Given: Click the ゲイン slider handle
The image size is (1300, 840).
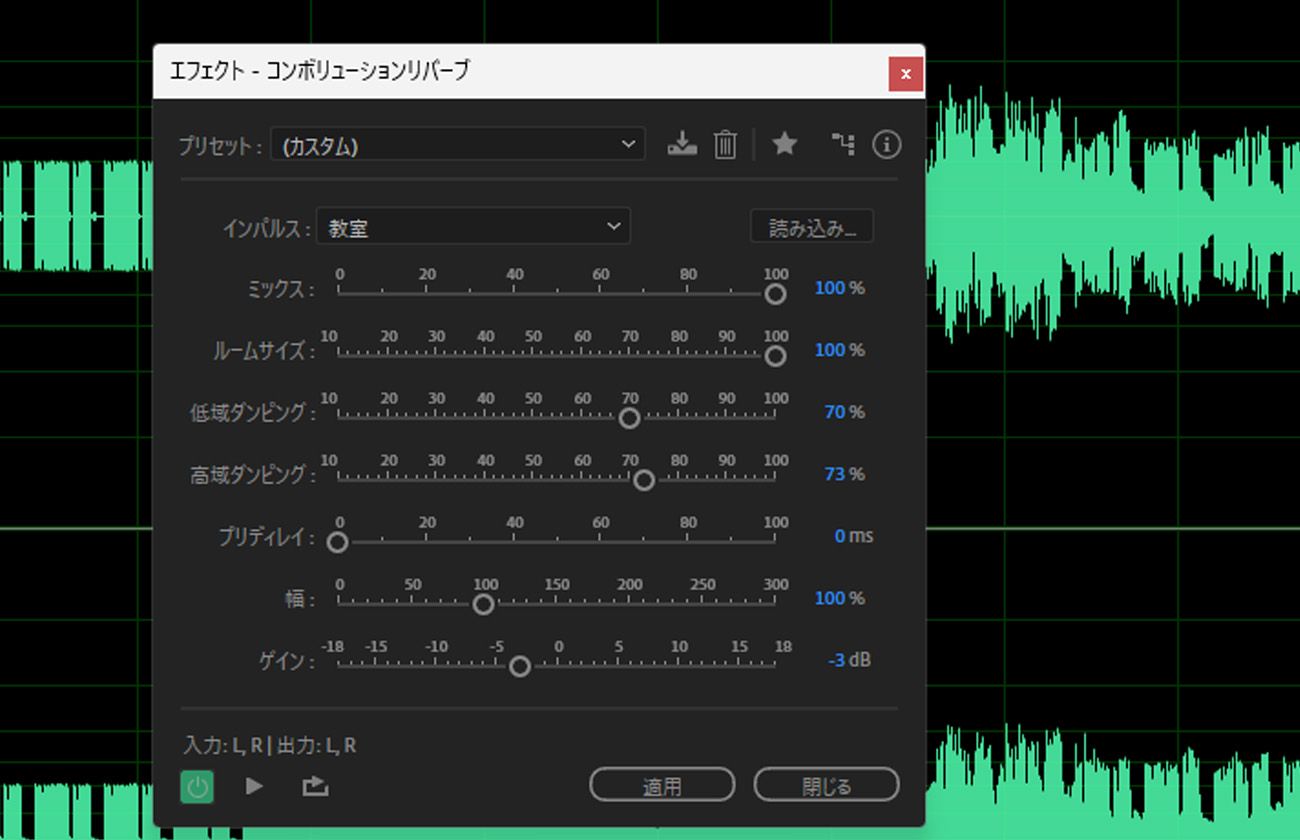Looking at the screenshot, I should pyautogui.click(x=520, y=666).
